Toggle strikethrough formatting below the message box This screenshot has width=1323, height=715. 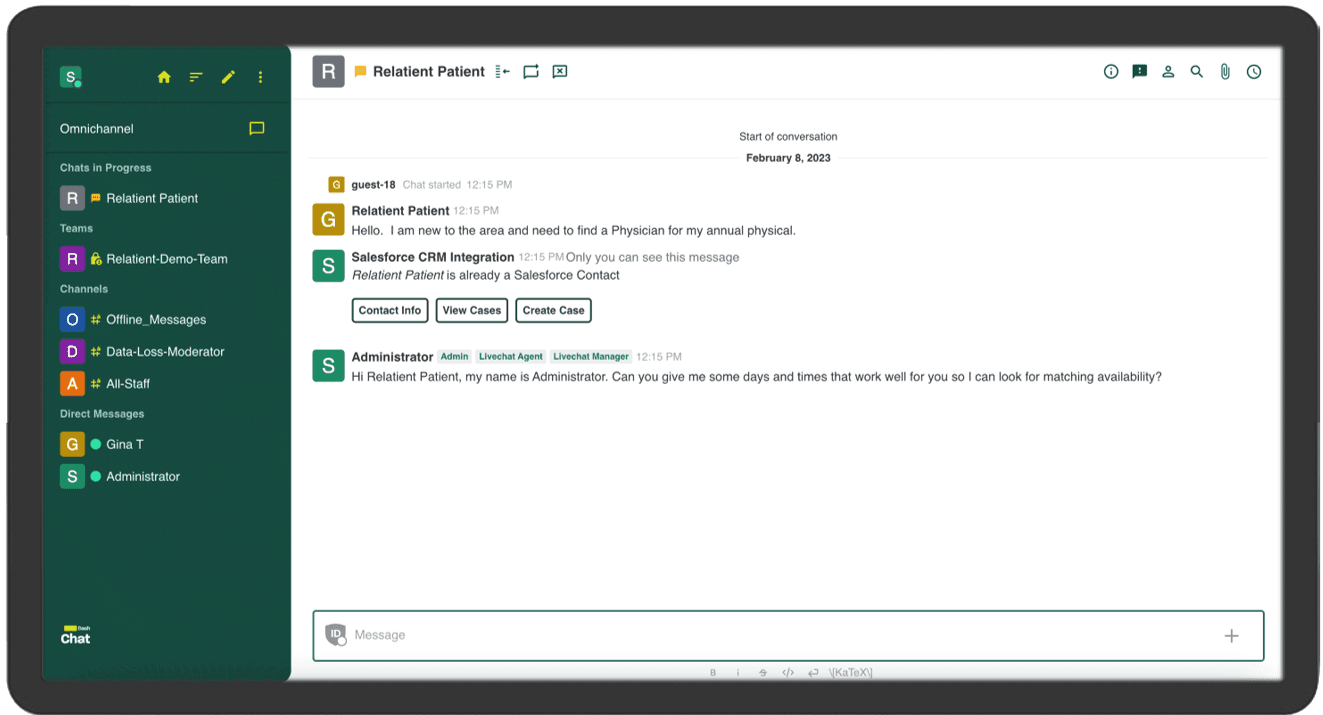click(763, 672)
